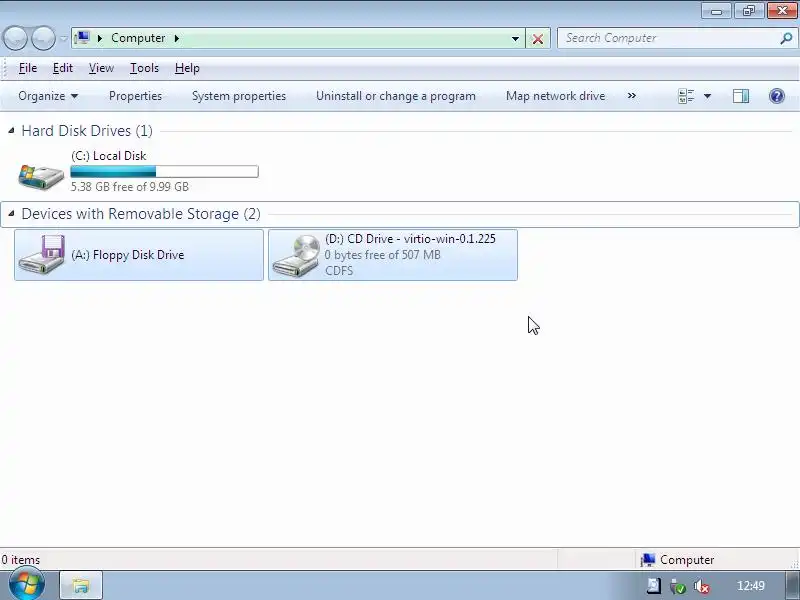Click the muted volume speaker tray icon

coord(702,586)
